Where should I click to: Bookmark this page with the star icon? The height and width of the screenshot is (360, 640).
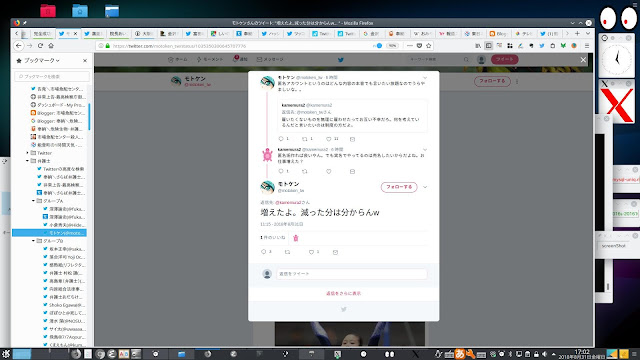coord(429,46)
